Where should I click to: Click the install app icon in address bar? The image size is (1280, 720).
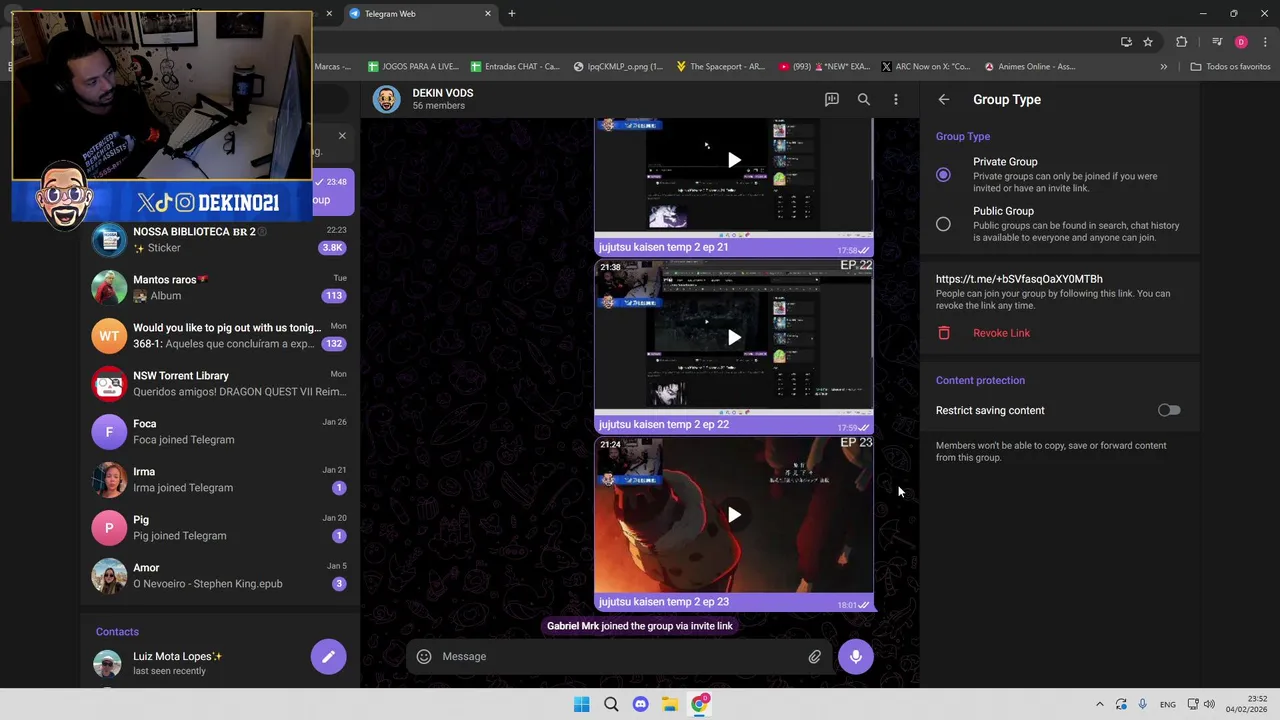click(1126, 42)
